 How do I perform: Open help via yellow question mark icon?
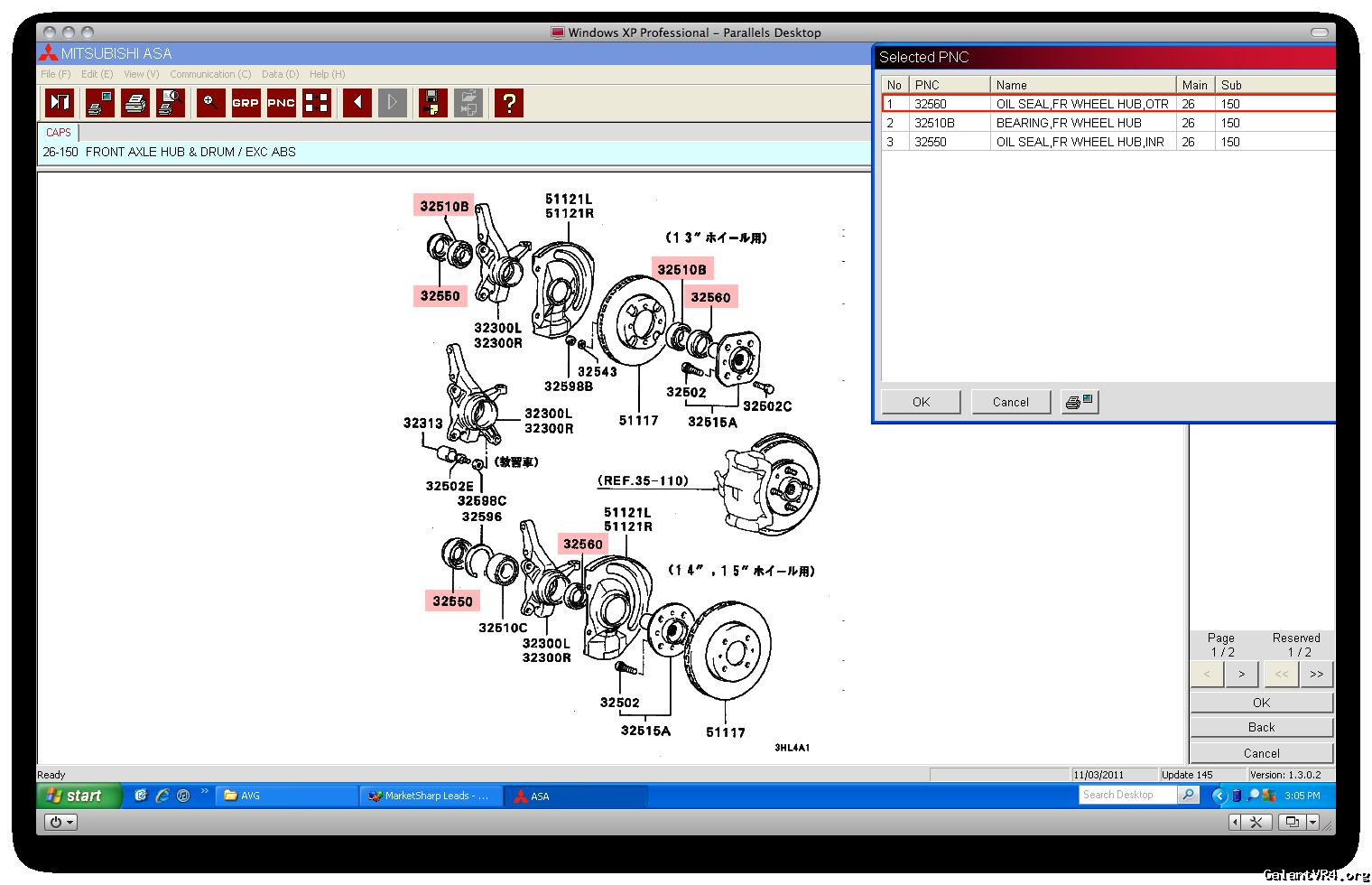tap(509, 102)
